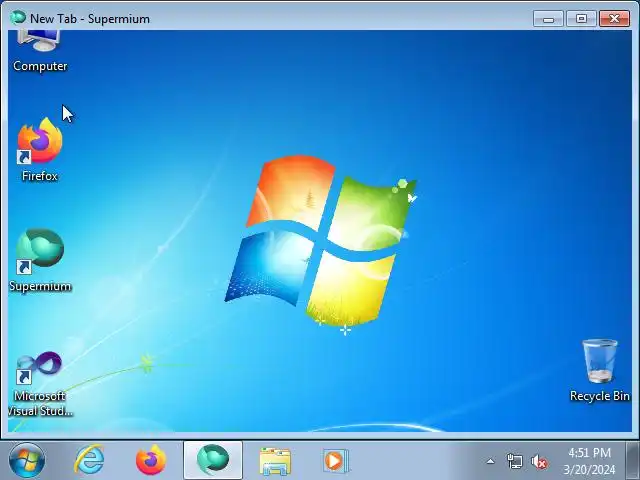Minimize the New Tab - Supermium window
Image resolution: width=640 pixels, height=480 pixels.
coord(548,19)
